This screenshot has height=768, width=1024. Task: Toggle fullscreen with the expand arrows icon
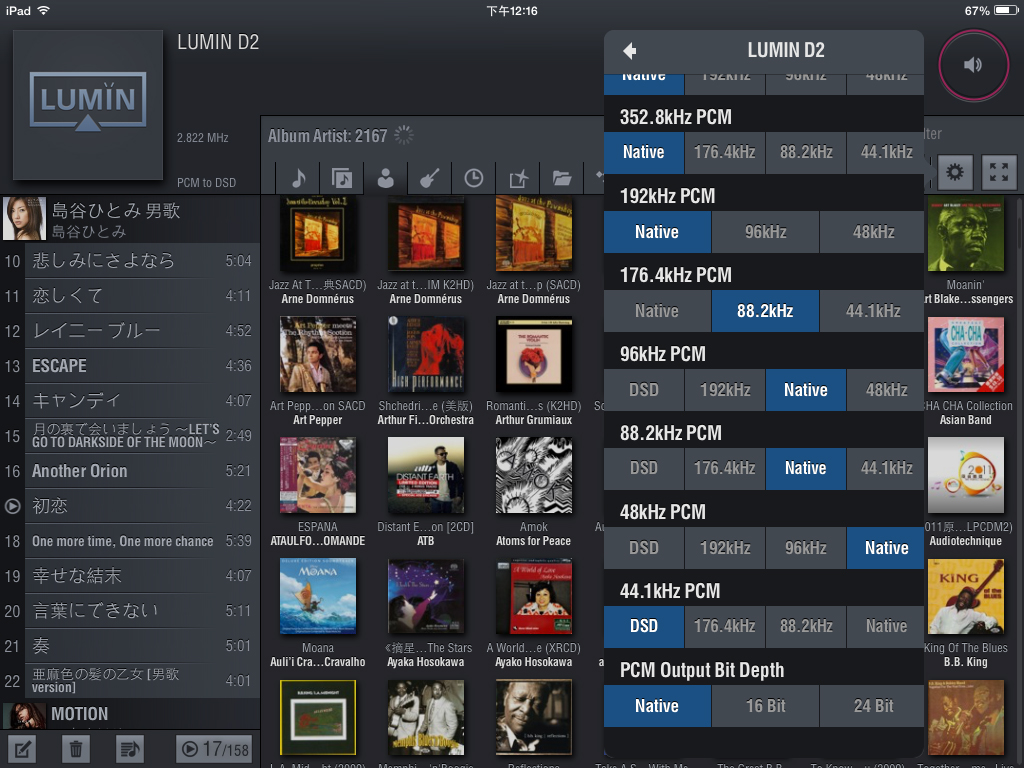click(x=999, y=172)
